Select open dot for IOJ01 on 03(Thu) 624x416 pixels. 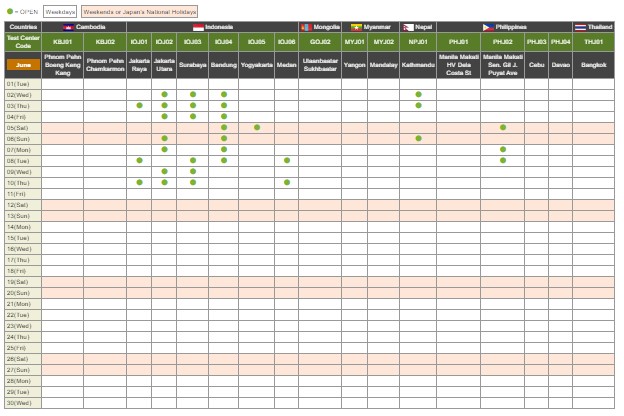pos(139,105)
